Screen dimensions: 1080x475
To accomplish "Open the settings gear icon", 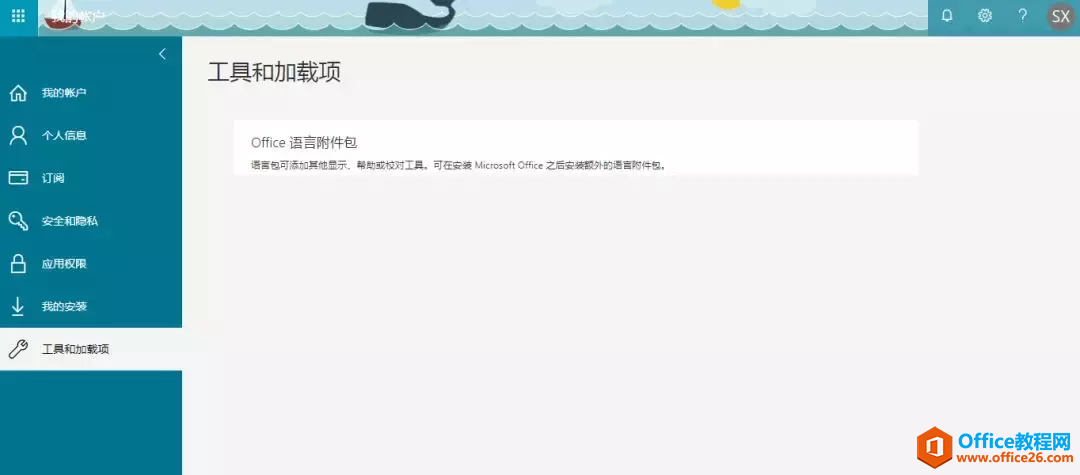I will tap(985, 16).
